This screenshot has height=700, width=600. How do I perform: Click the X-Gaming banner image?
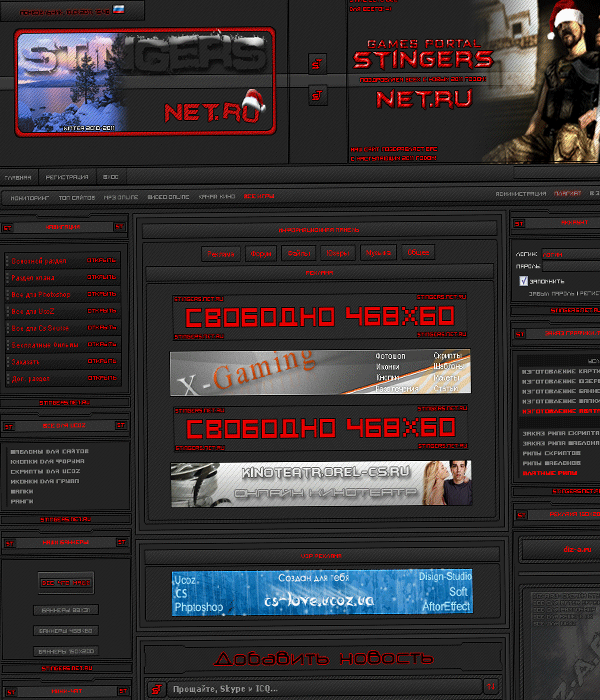[x=320, y=372]
